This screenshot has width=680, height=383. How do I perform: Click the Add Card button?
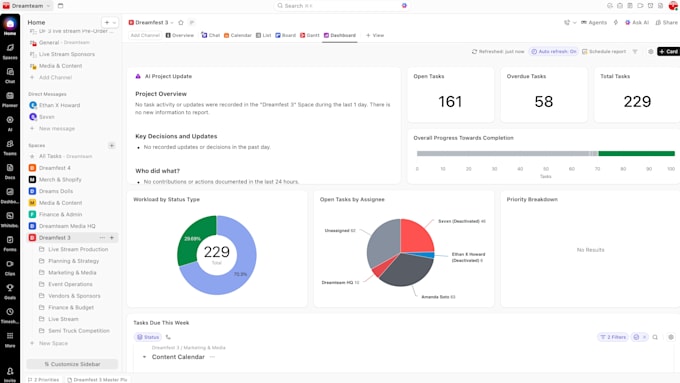(x=668, y=52)
